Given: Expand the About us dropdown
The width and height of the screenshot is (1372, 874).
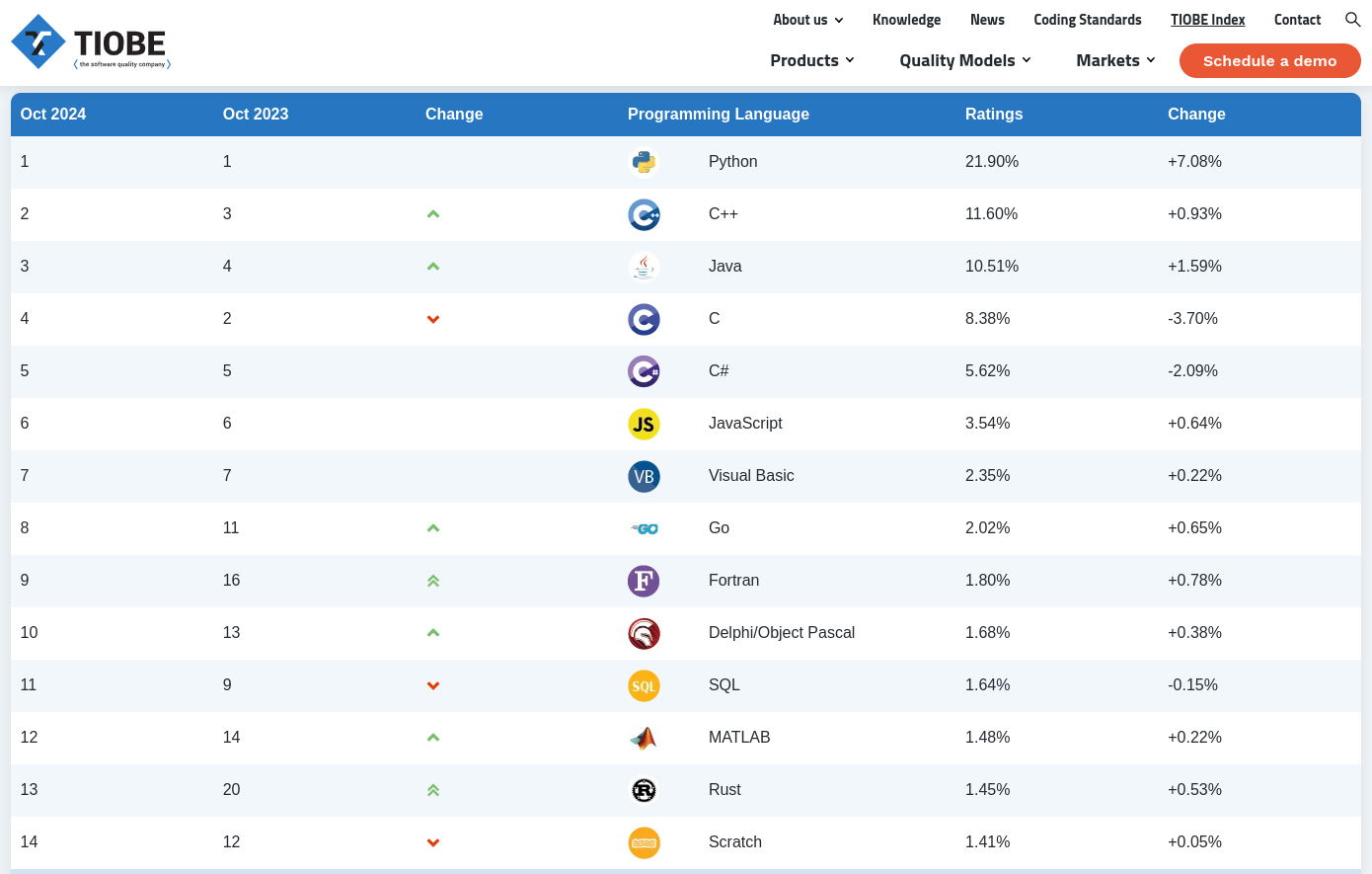Looking at the screenshot, I should click(x=807, y=20).
